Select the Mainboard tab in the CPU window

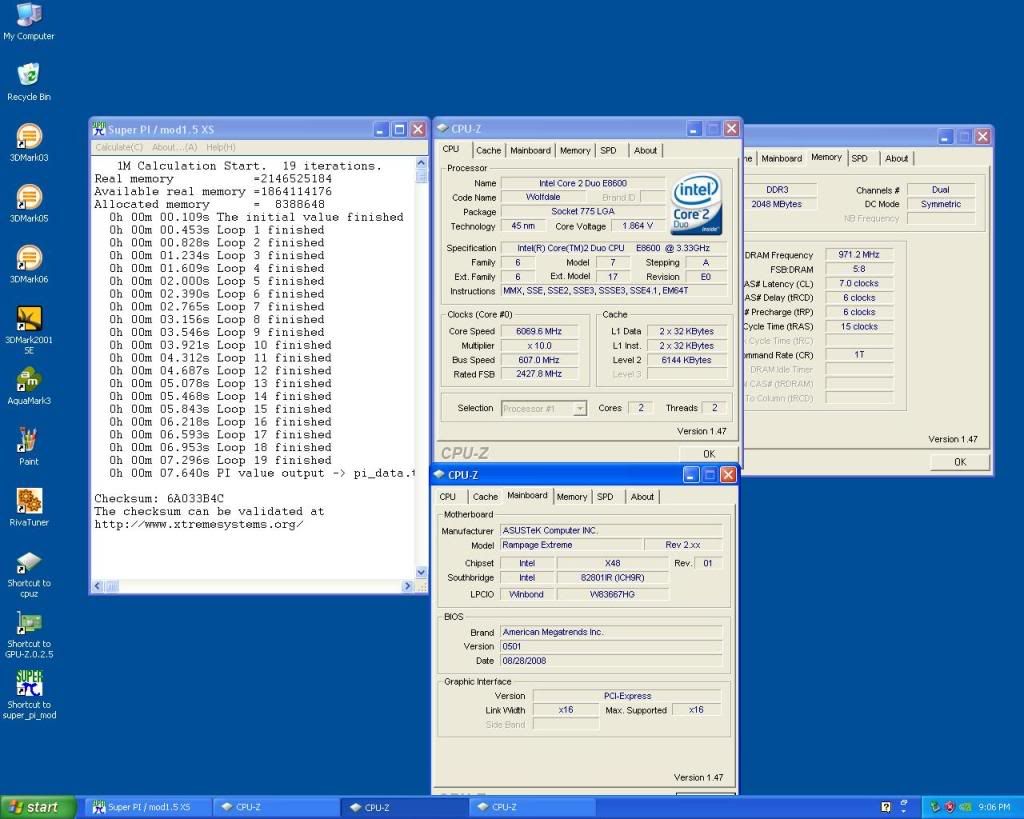click(530, 150)
